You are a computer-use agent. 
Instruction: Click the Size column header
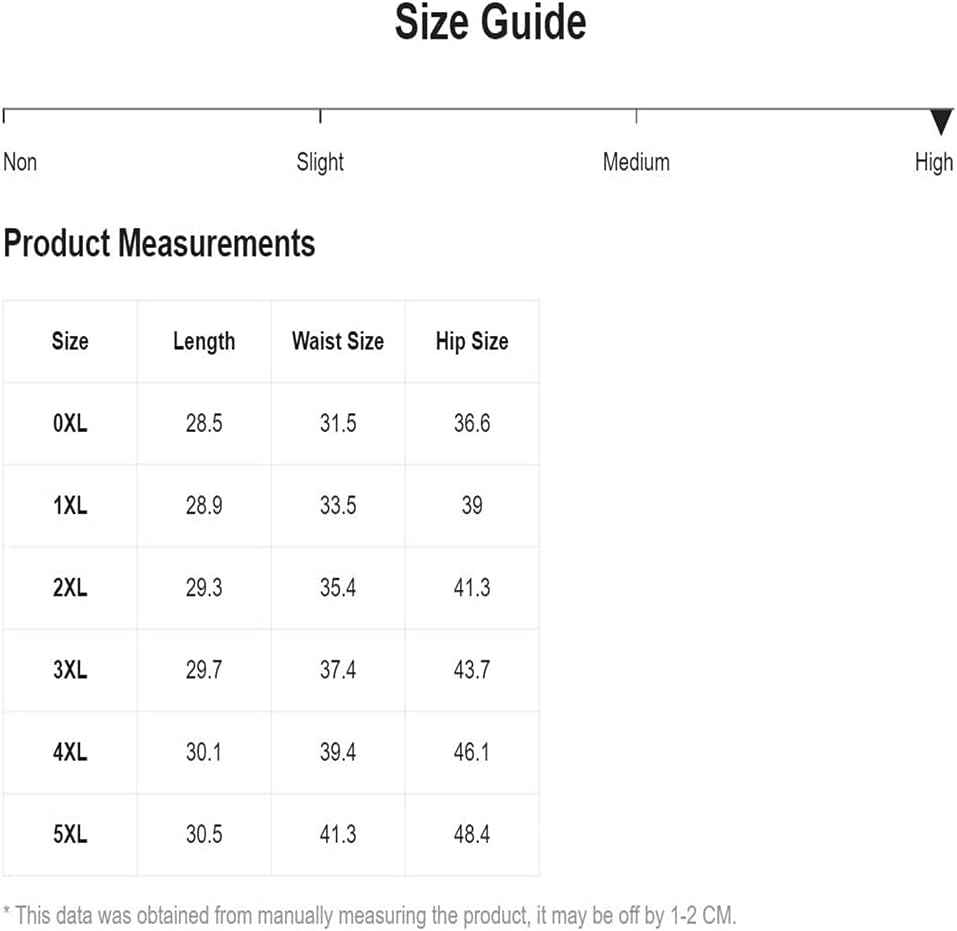[70, 341]
